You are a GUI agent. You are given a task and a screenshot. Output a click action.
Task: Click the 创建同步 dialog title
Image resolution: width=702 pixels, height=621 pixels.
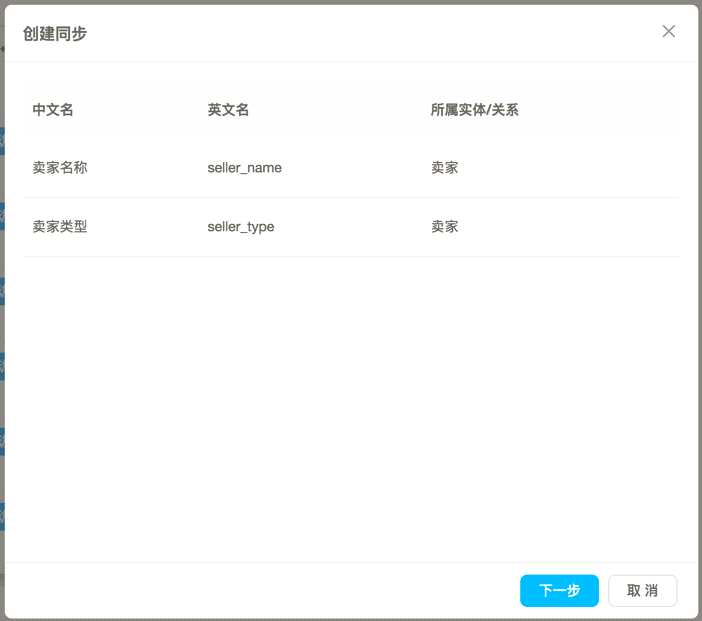(x=55, y=34)
